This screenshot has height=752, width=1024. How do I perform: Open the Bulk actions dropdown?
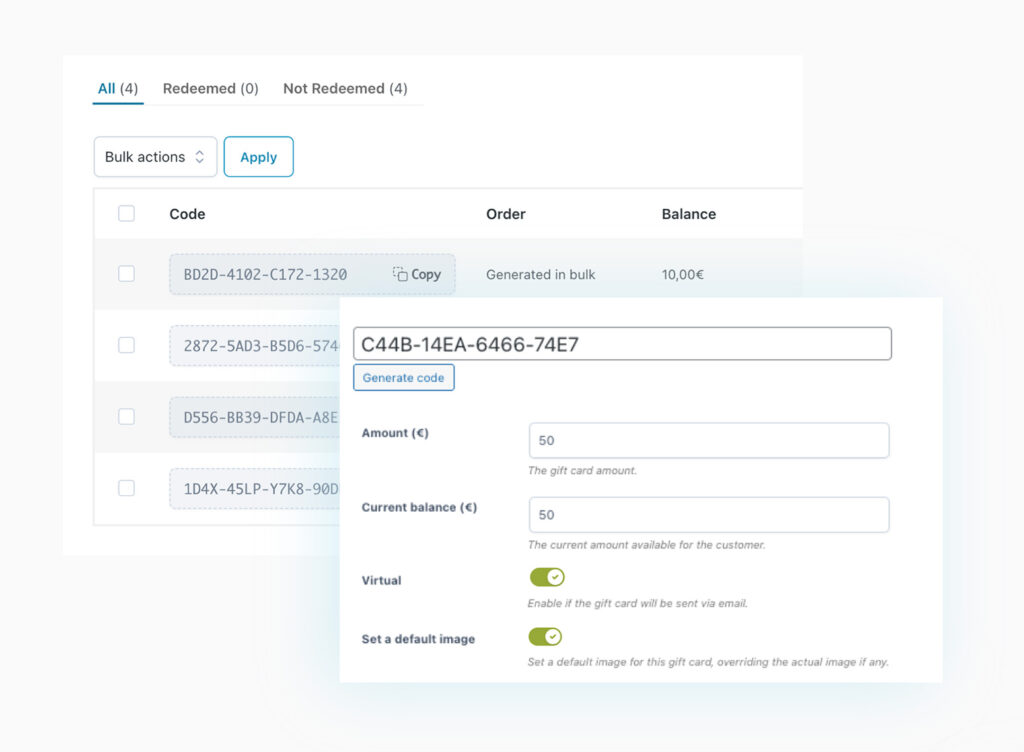(x=154, y=156)
